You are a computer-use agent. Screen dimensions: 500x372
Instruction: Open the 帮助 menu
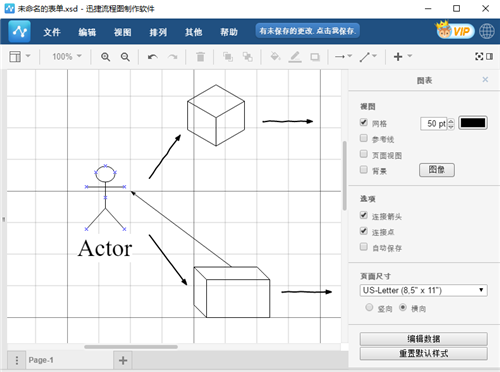click(229, 32)
